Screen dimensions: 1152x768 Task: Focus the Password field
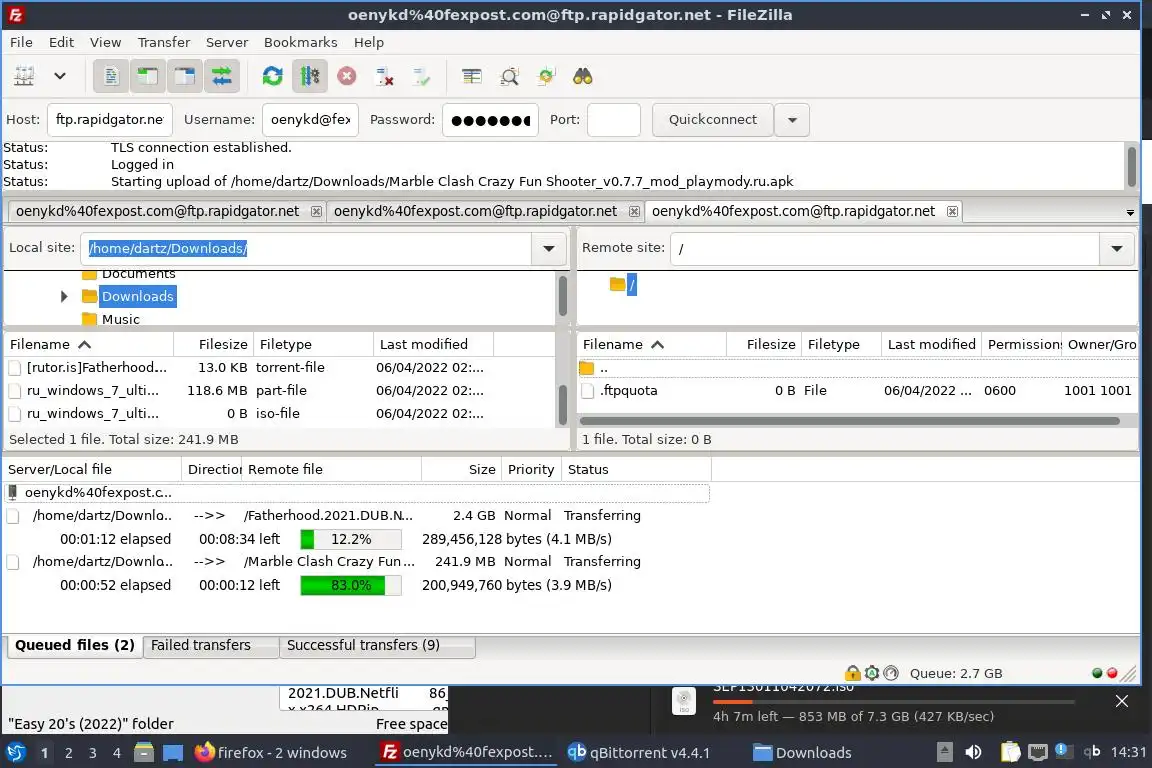click(x=490, y=120)
